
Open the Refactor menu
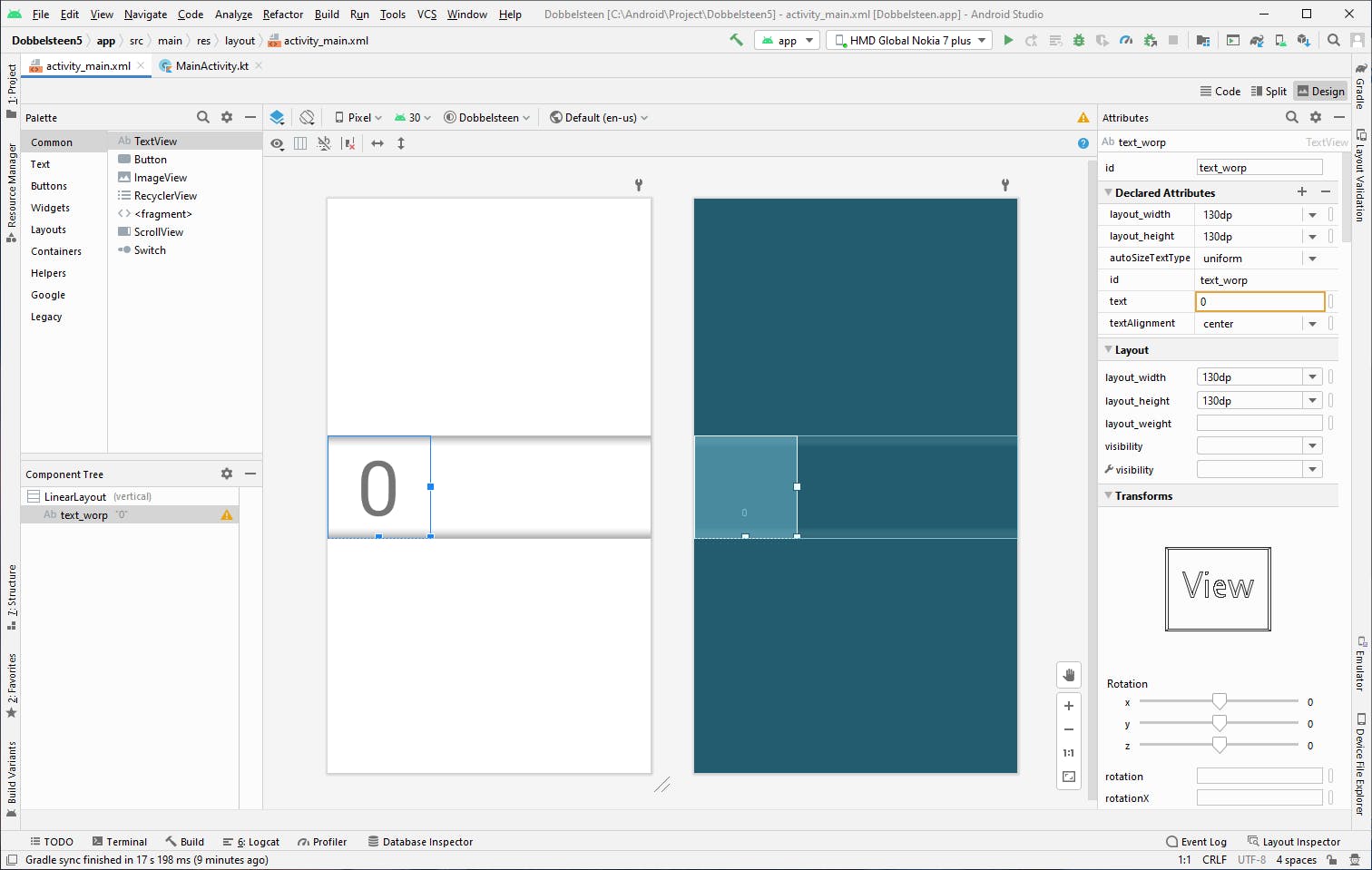click(282, 15)
